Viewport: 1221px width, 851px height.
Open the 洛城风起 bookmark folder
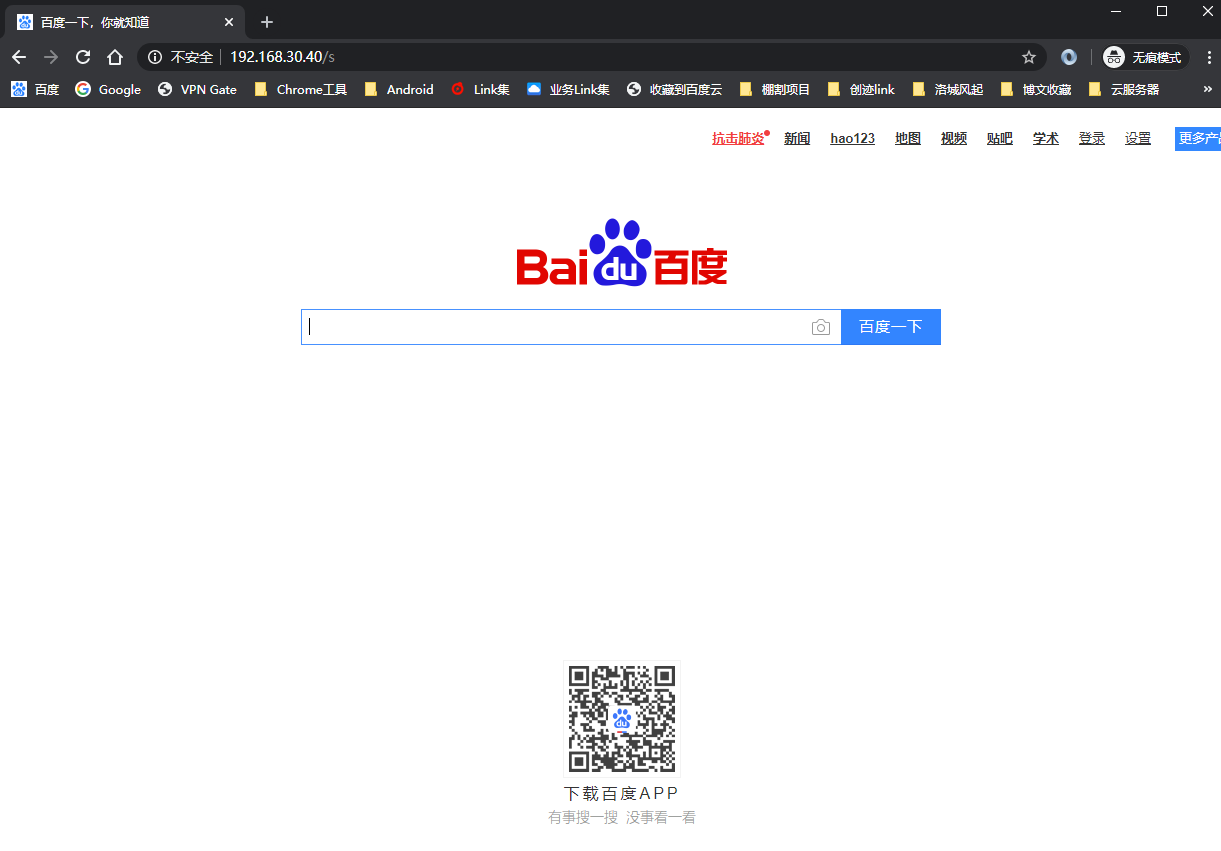(x=947, y=89)
